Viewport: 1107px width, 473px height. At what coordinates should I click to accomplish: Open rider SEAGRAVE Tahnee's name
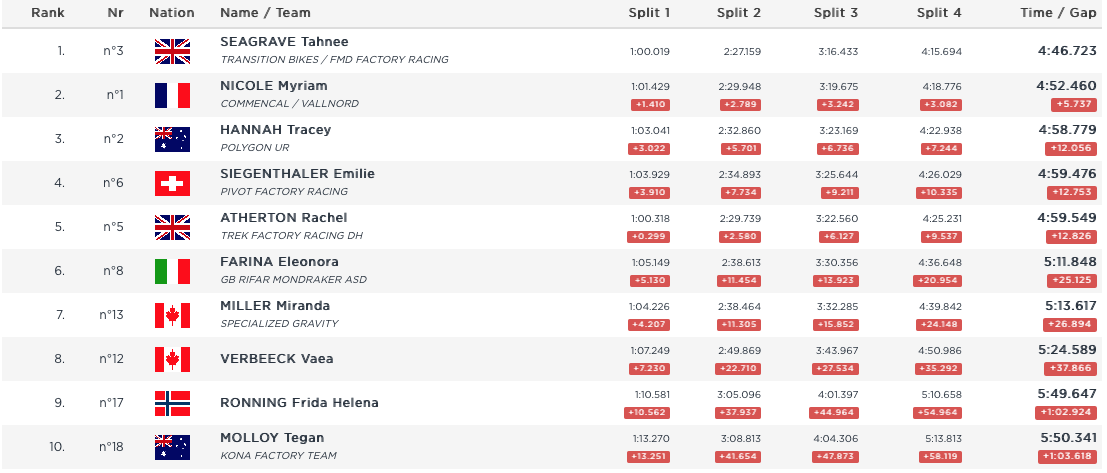[284, 42]
